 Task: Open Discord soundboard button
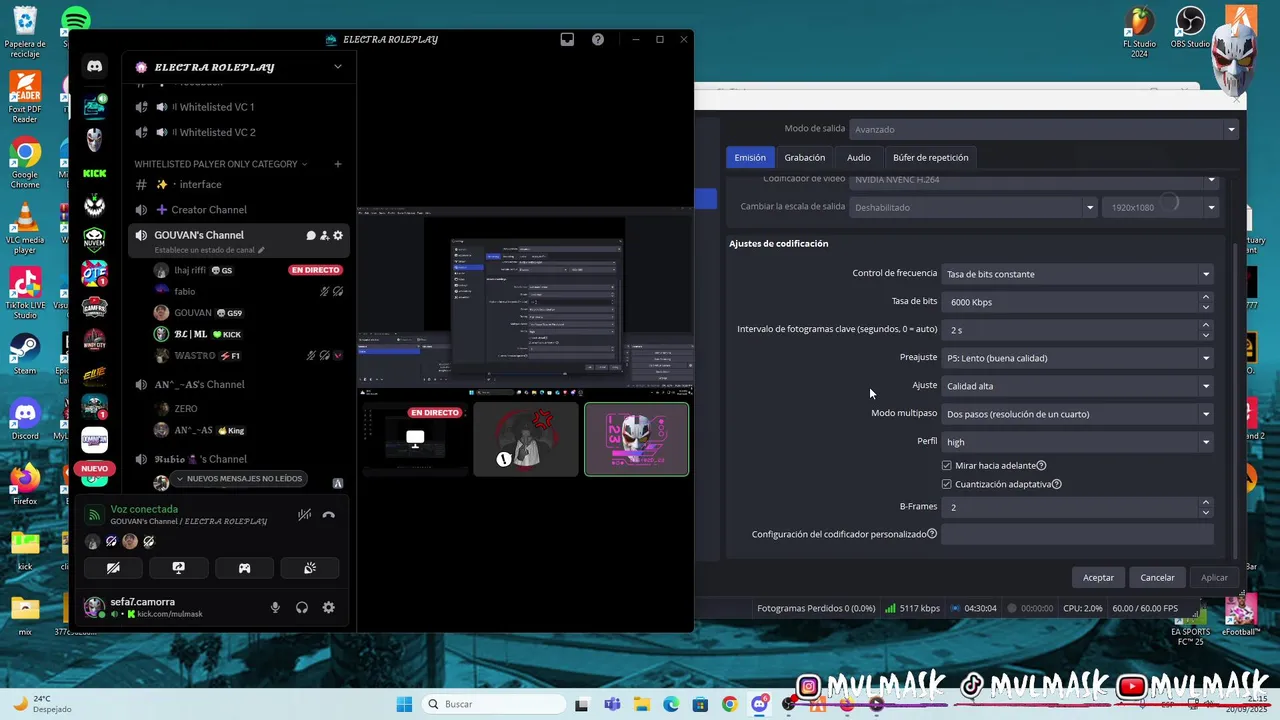(x=310, y=568)
